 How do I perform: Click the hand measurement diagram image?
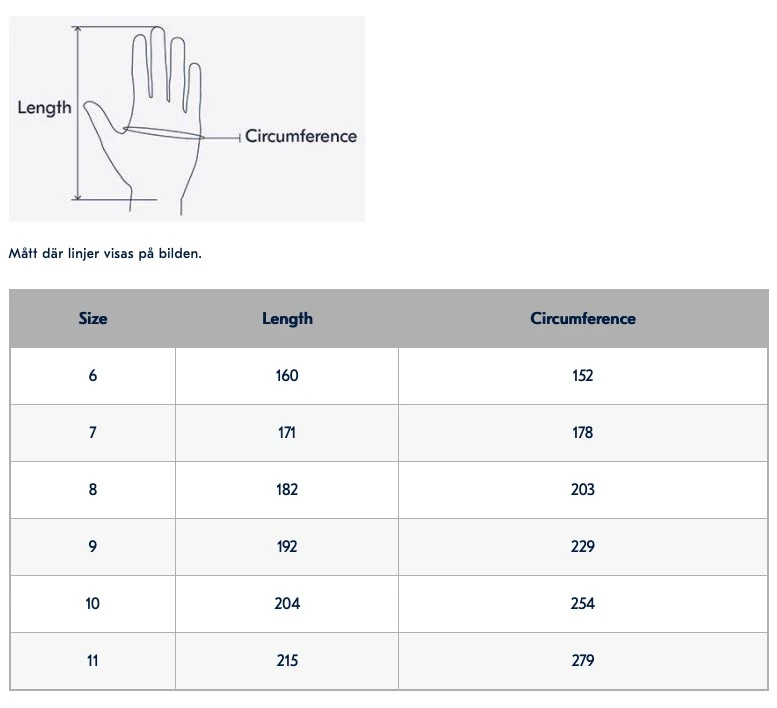pos(187,118)
